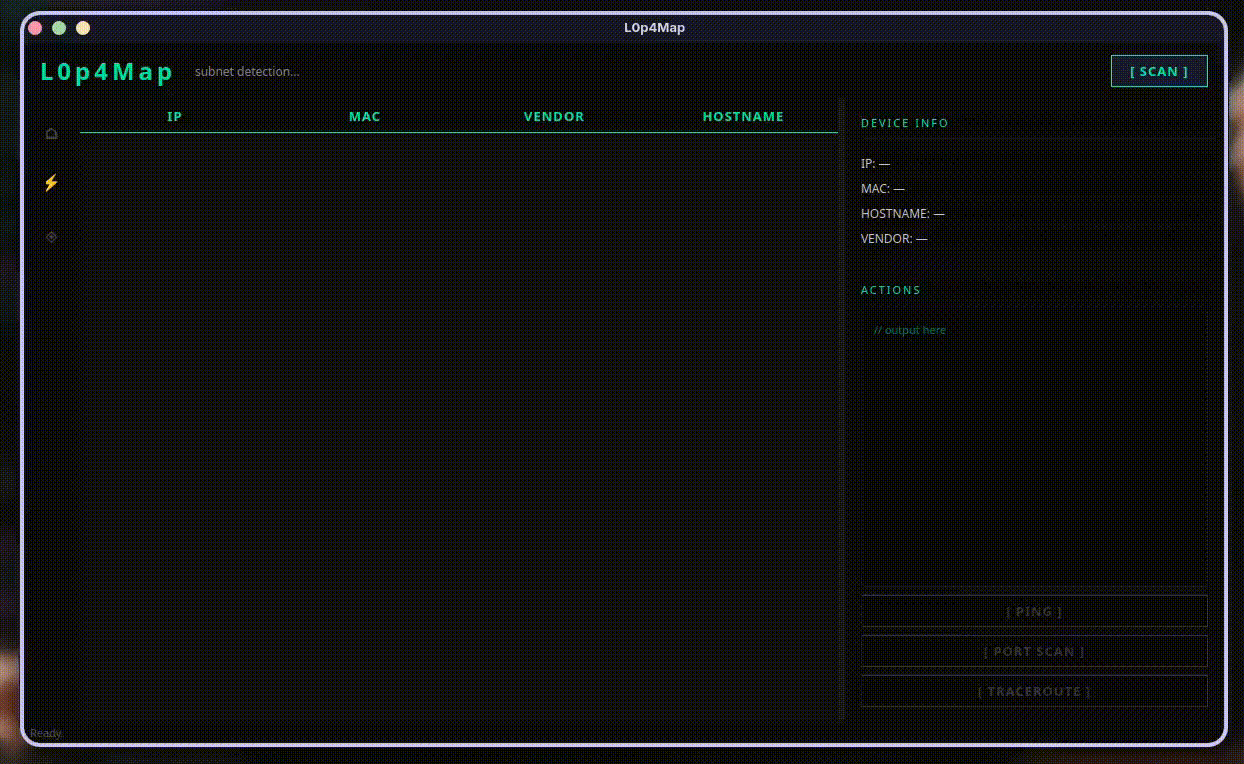Sort table by MAC column header

[x=364, y=116]
